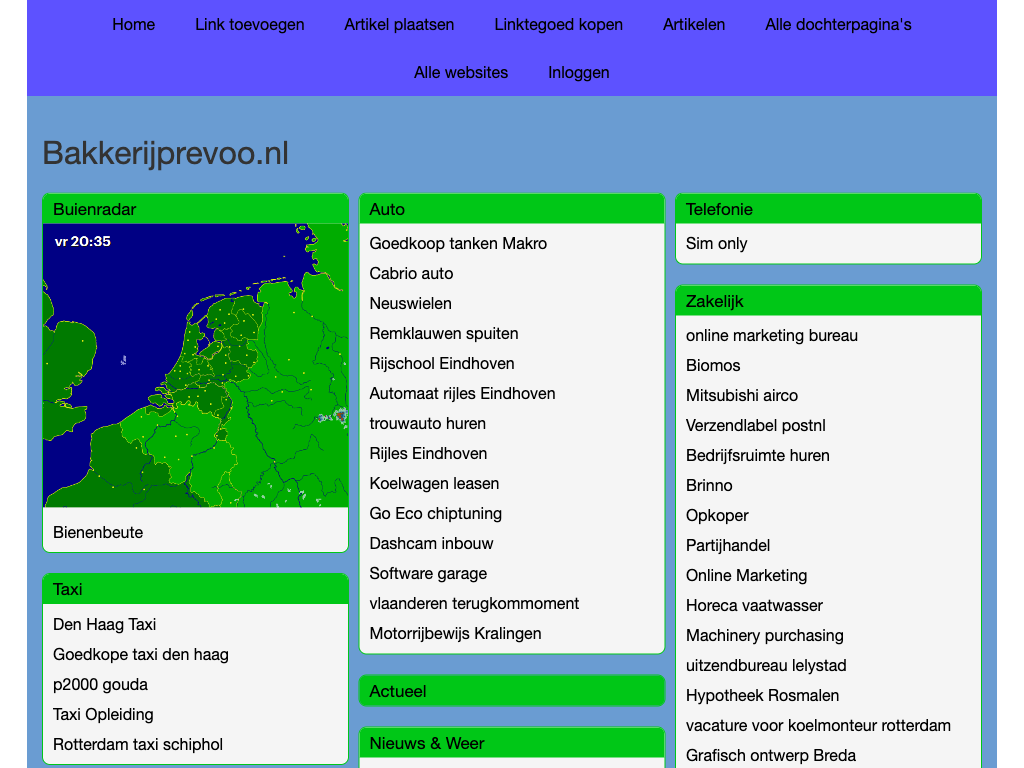Select Linktegoed kopen menu item
The height and width of the screenshot is (768, 1024).
(558, 24)
